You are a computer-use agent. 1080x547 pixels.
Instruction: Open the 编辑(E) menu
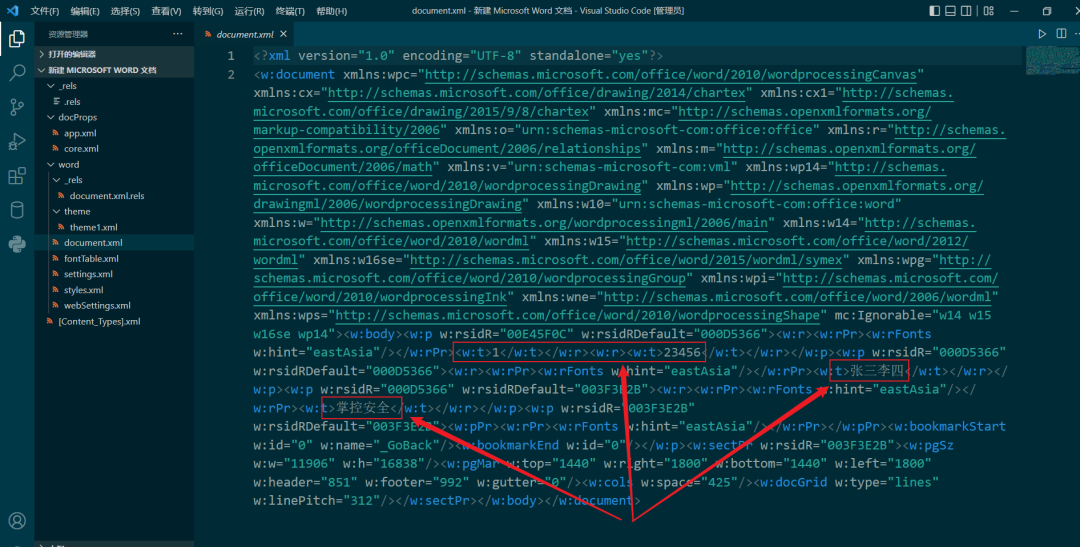(85, 11)
